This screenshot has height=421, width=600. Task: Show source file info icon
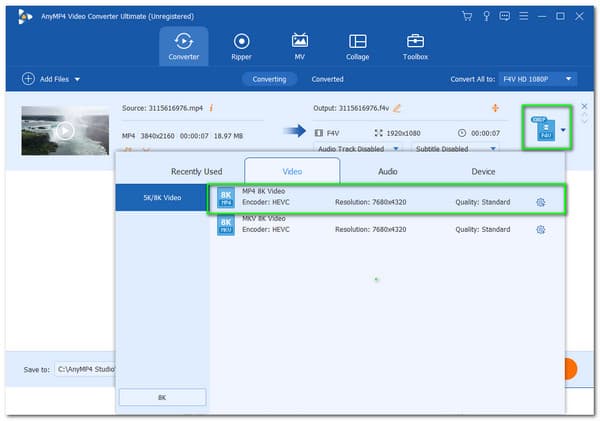point(211,107)
